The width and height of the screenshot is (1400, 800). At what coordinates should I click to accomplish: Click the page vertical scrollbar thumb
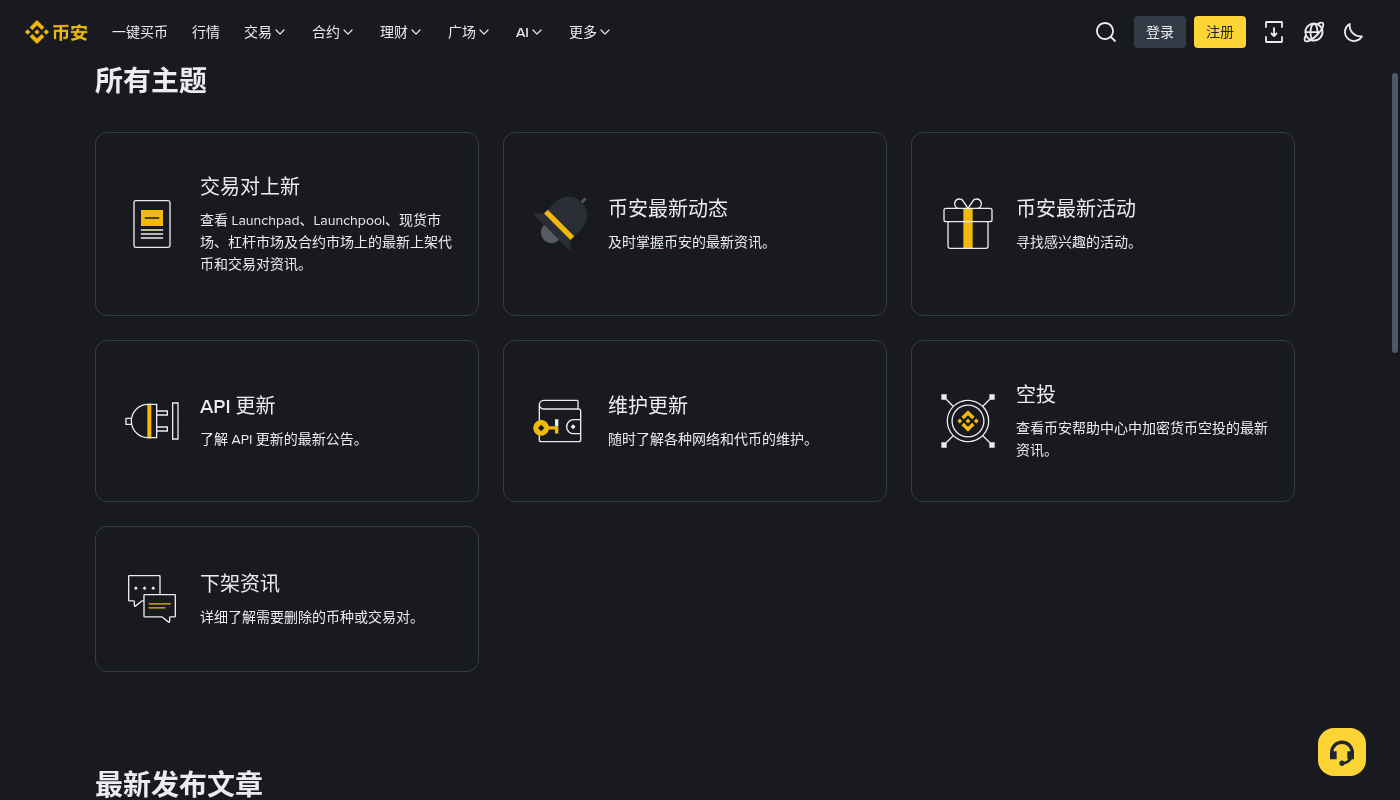1395,212
